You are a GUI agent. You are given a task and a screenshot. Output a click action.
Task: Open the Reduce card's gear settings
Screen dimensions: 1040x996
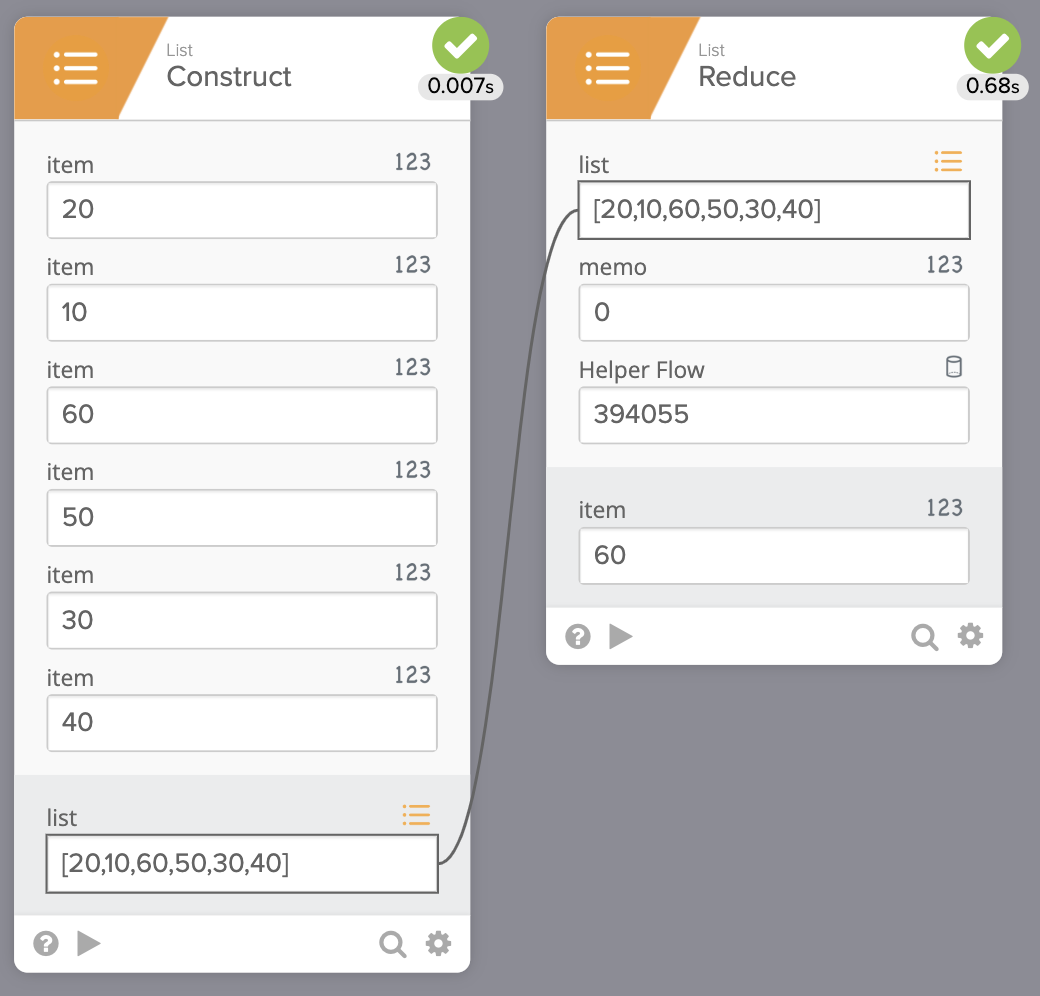tap(970, 636)
